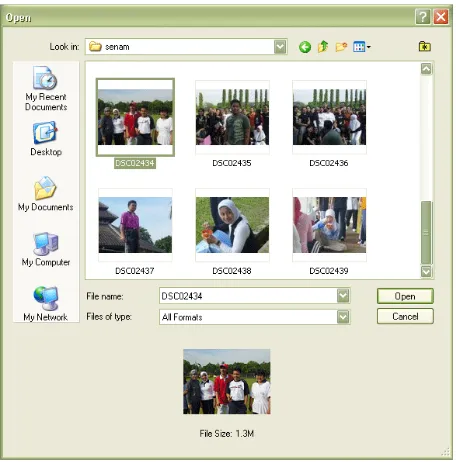This screenshot has width=456, height=462.
Task: Select the DSC02436 thumbnail
Action: [x=329, y=117]
